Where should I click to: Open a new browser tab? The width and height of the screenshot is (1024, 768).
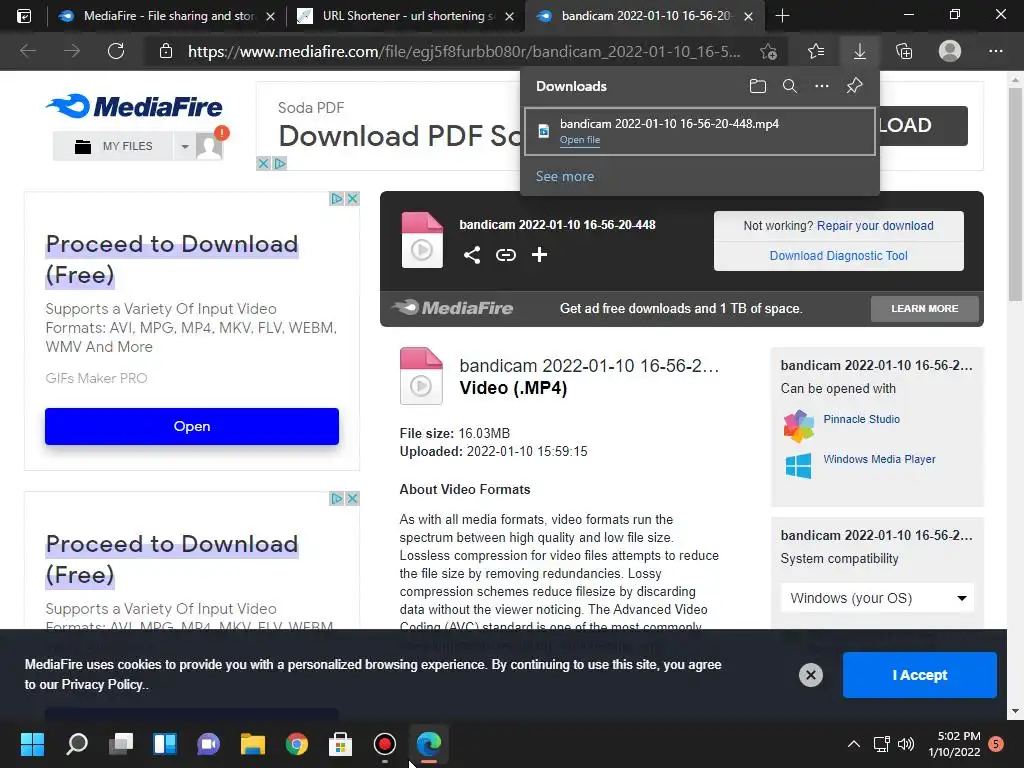782,16
